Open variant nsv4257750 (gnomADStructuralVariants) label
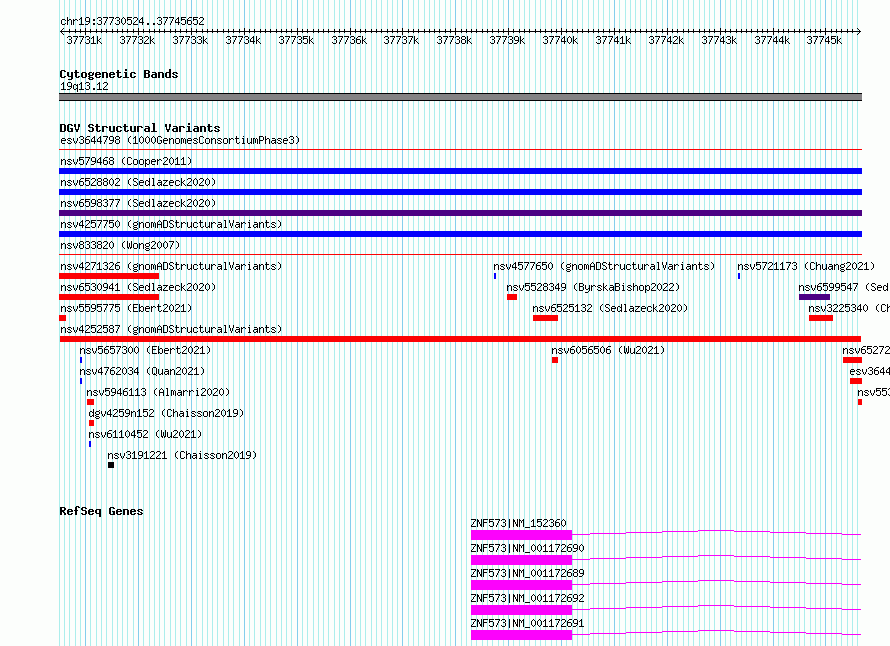This screenshot has height=646, width=890. click(171, 224)
